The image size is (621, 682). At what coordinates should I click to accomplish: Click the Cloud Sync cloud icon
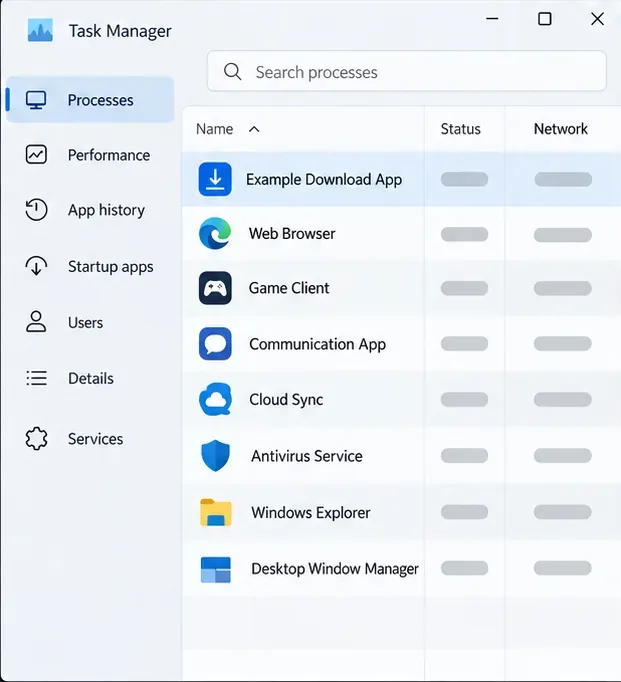click(215, 399)
